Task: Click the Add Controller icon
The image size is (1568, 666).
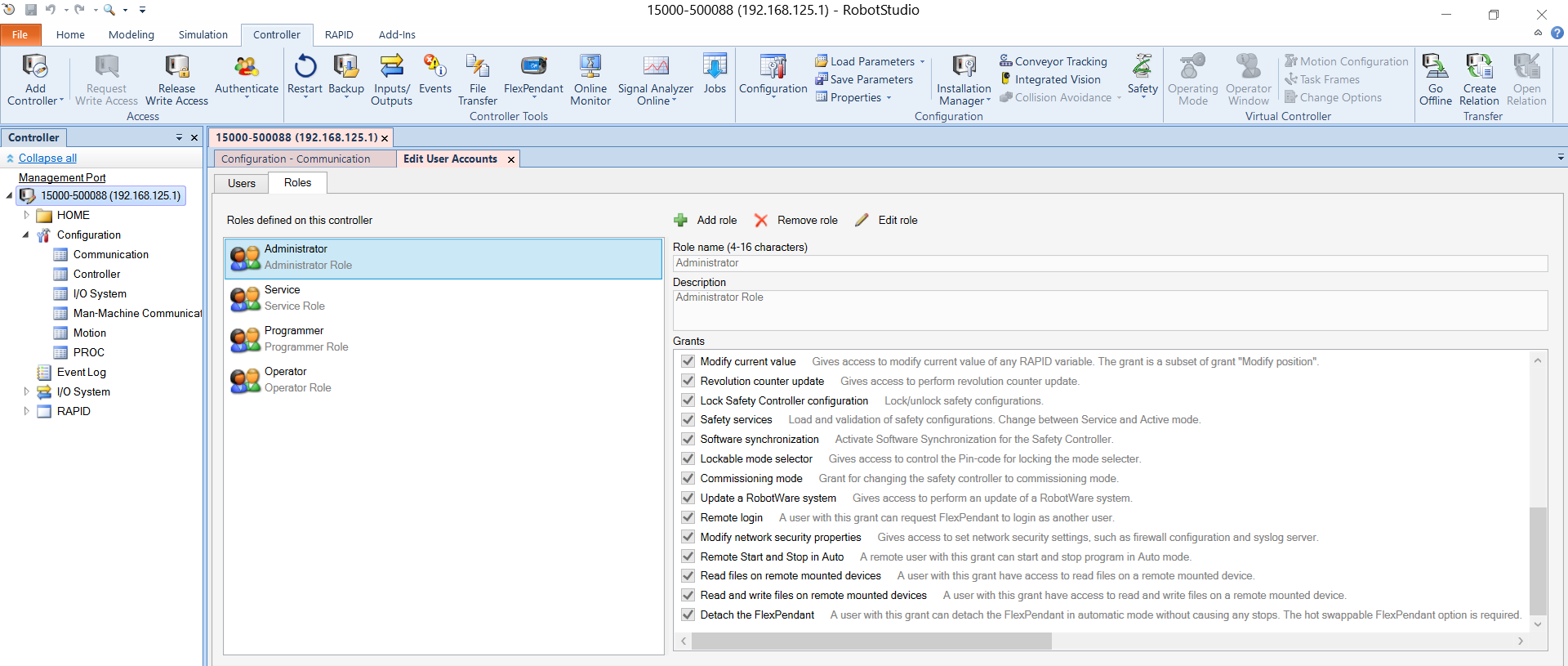Action: pos(35,65)
